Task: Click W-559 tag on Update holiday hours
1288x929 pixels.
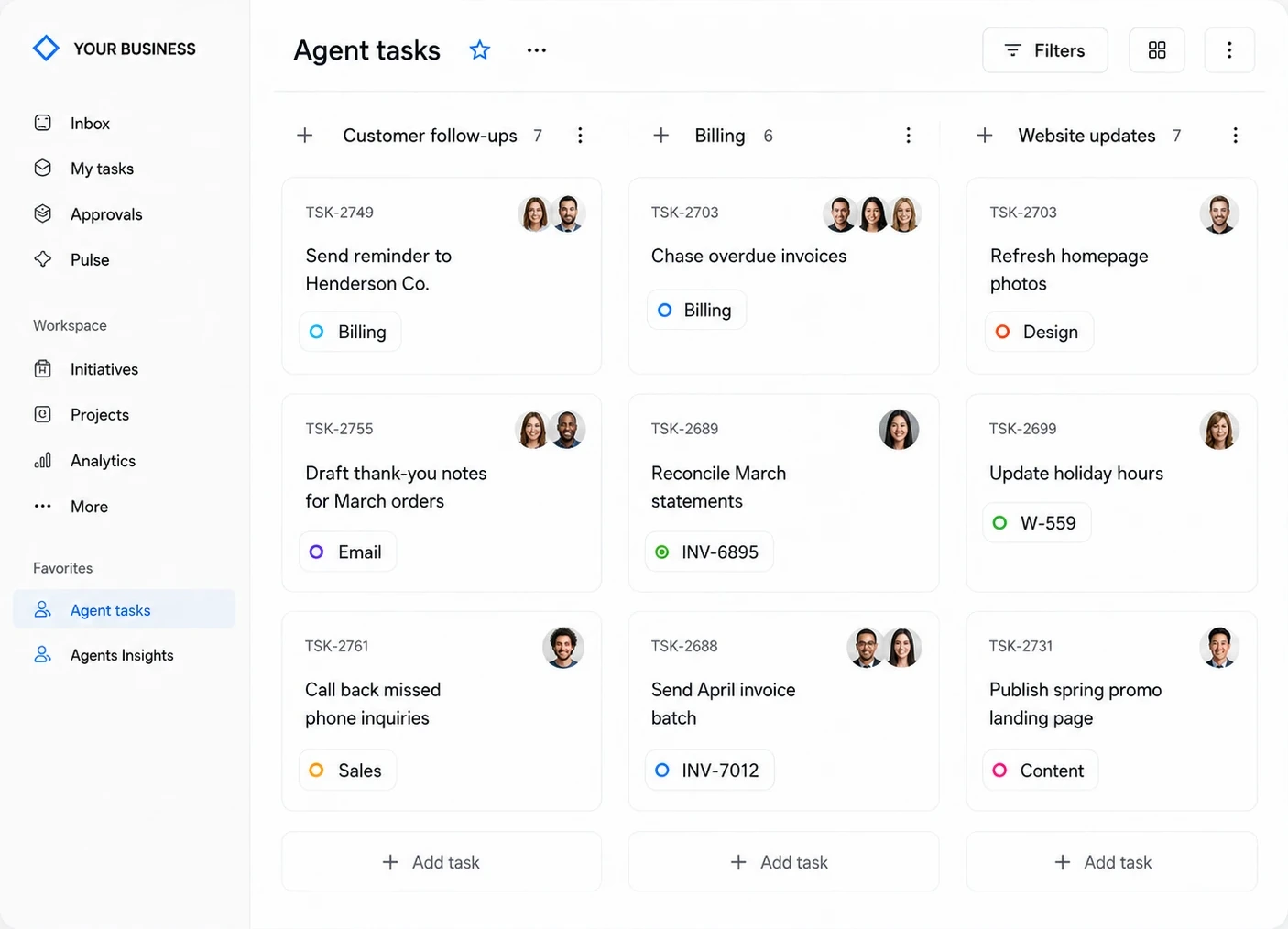Action: pyautogui.click(x=1037, y=523)
